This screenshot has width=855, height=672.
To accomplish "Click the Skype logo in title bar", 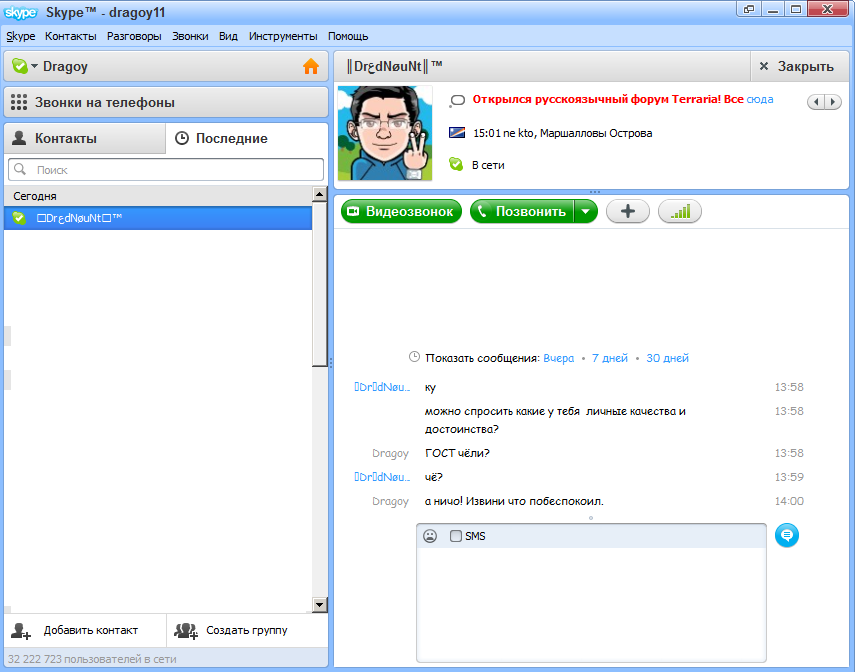I will coord(21,12).
